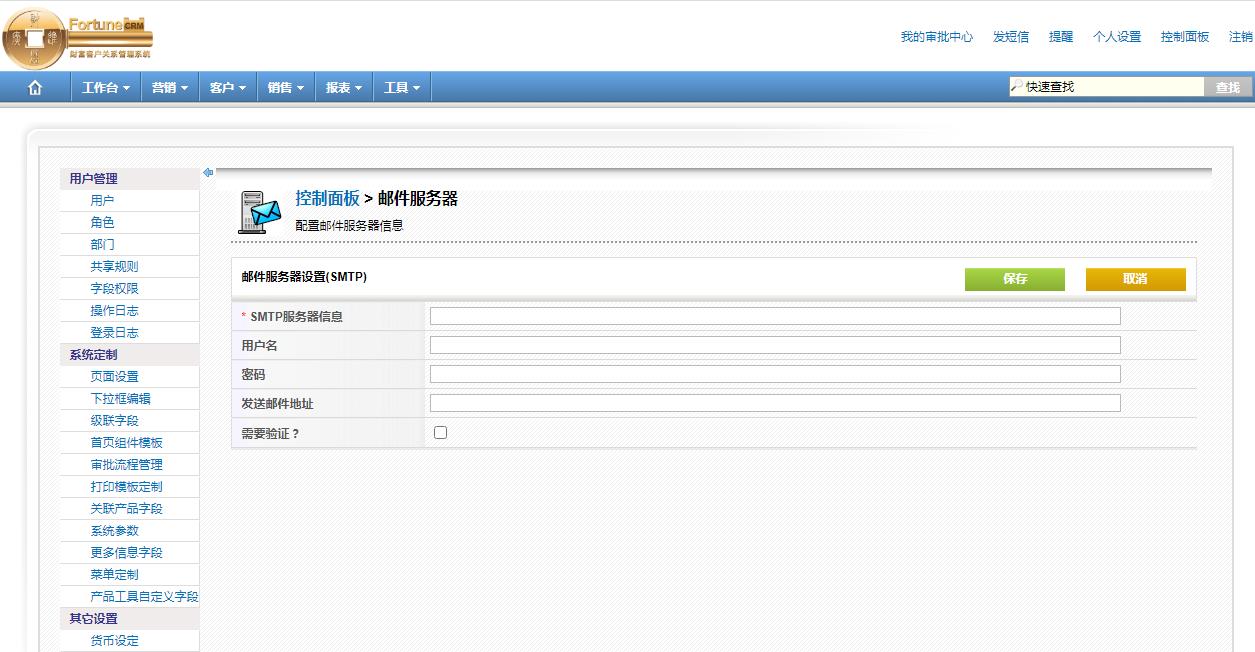Click the 取消 button
The height and width of the screenshot is (652, 1255).
click(x=1136, y=279)
